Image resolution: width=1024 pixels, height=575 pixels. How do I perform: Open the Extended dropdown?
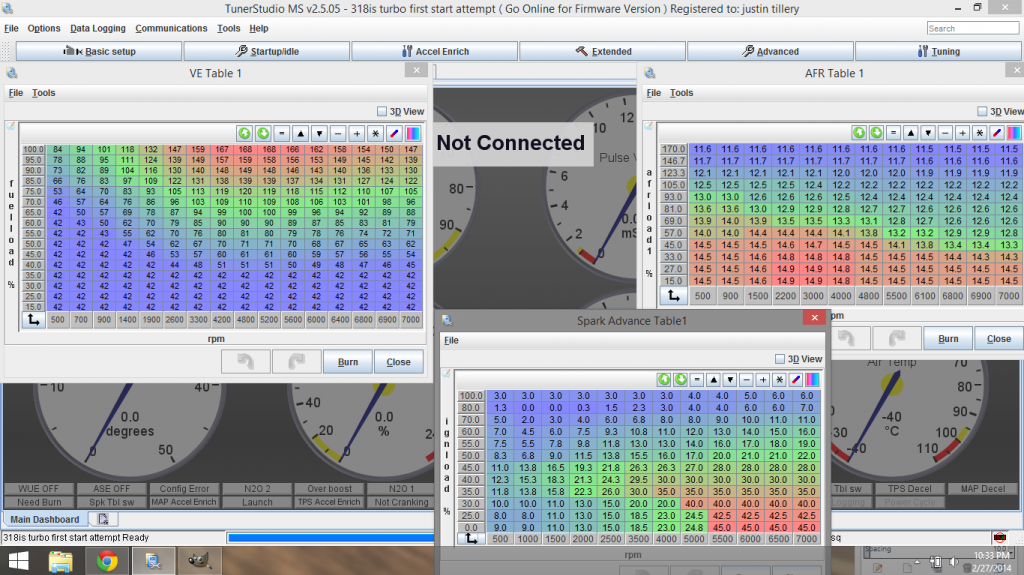[602, 51]
